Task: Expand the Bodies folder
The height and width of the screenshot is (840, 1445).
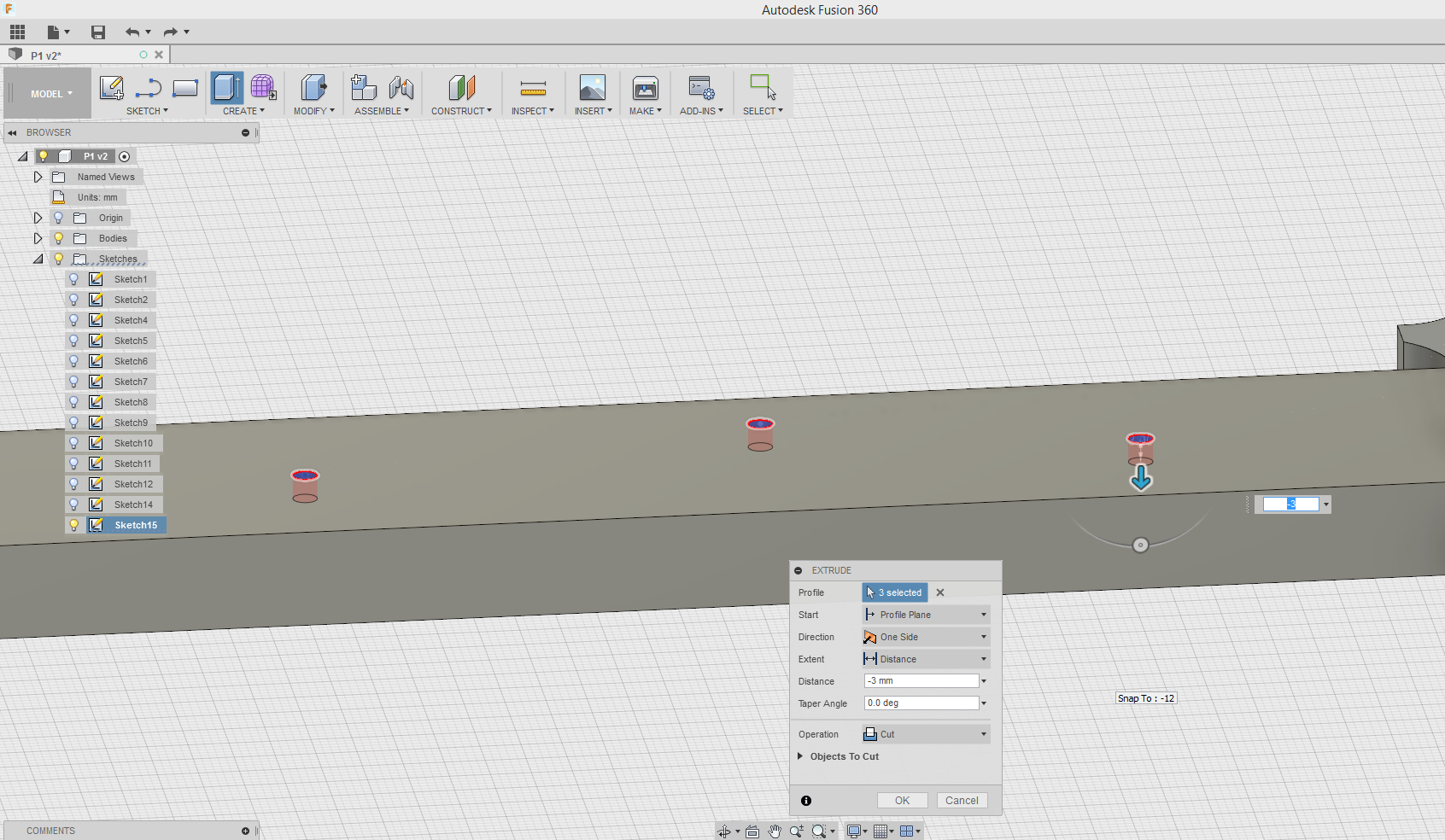Action: tap(38, 238)
